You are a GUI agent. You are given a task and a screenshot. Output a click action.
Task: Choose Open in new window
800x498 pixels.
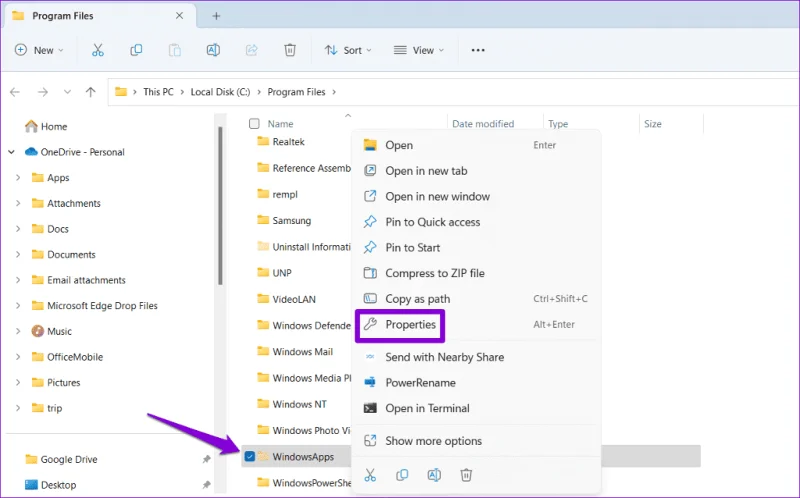click(x=476, y=196)
